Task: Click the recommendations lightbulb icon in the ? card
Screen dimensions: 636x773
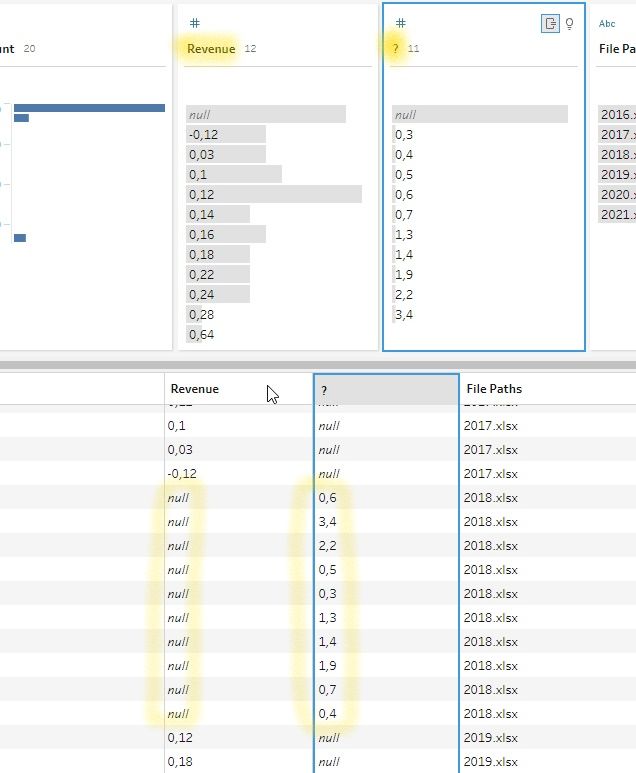Action: (x=569, y=24)
